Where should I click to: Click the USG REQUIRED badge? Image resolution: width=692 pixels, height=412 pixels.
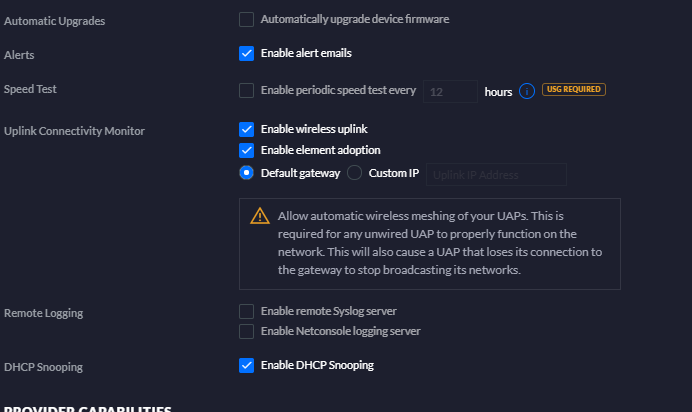pyautogui.click(x=574, y=90)
